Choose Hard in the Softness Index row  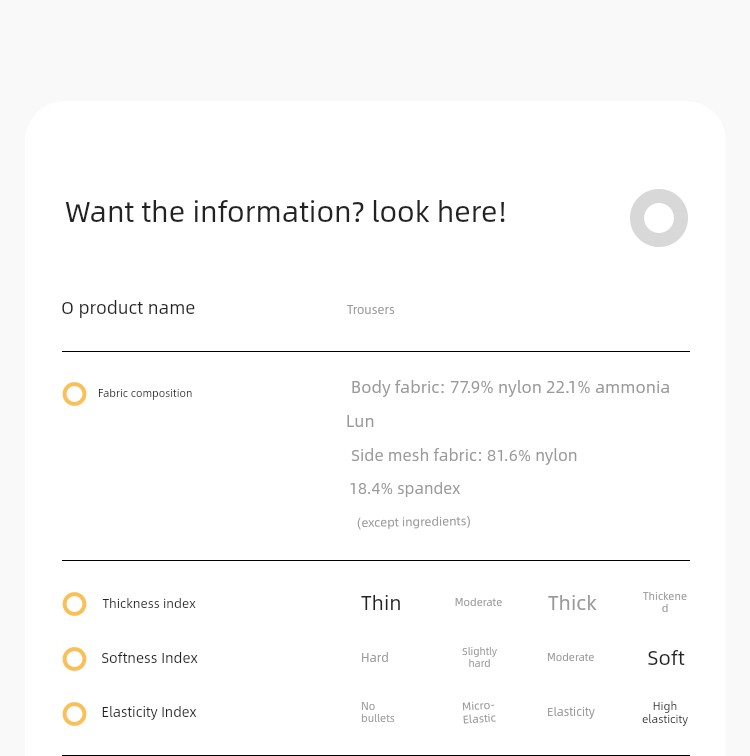(x=375, y=658)
